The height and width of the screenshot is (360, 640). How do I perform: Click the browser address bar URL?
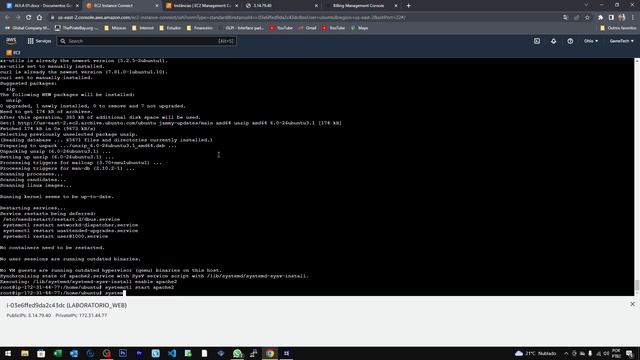tap(231, 18)
